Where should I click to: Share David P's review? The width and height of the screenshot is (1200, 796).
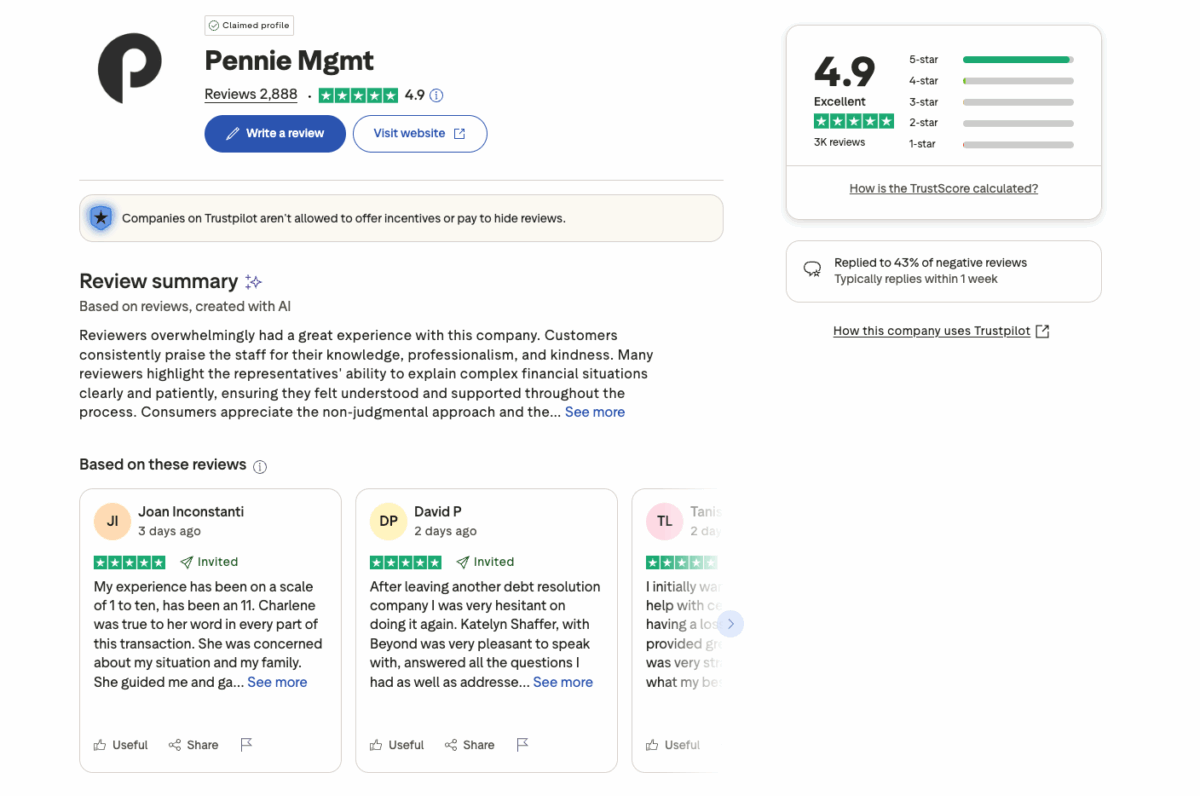click(x=469, y=744)
